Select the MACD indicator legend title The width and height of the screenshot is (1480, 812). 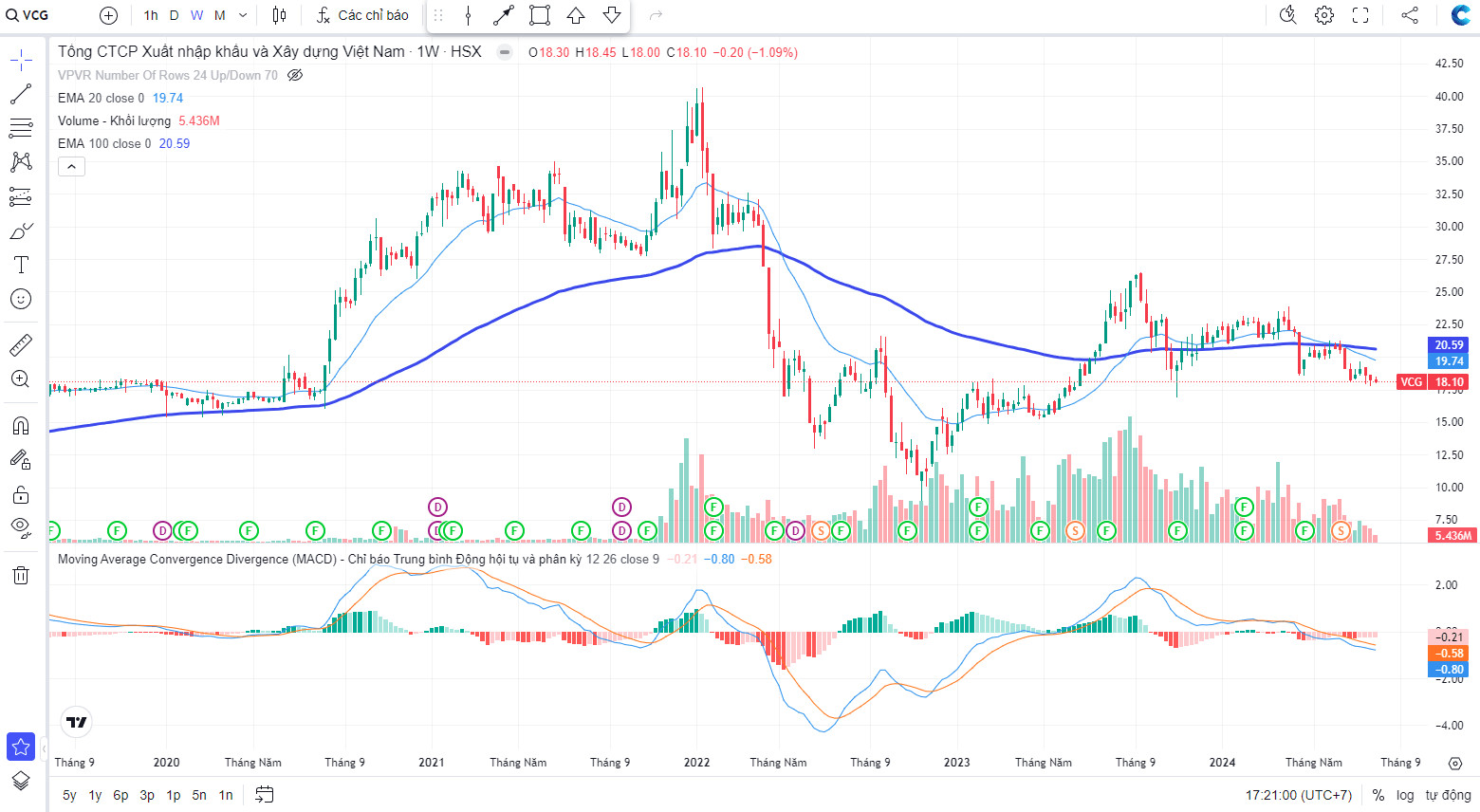[319, 559]
